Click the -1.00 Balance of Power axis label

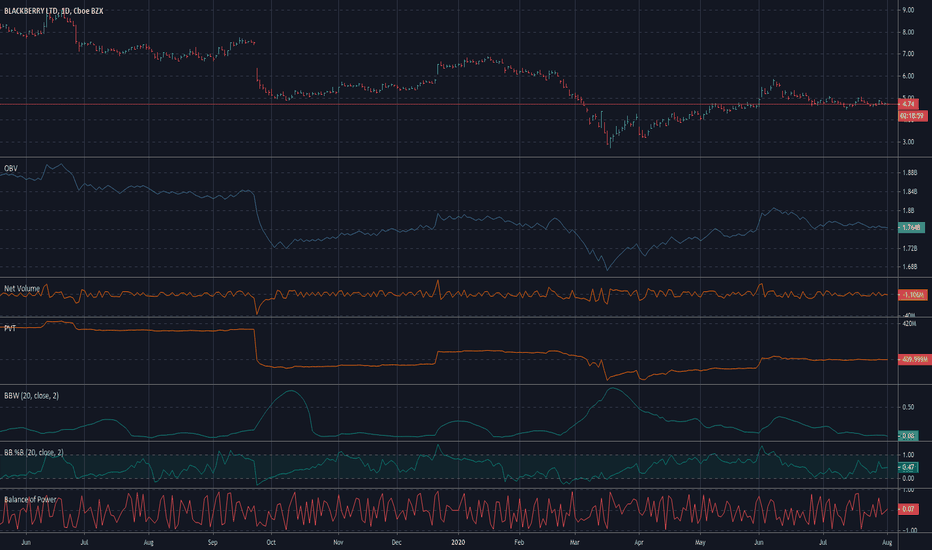[x=908, y=530]
